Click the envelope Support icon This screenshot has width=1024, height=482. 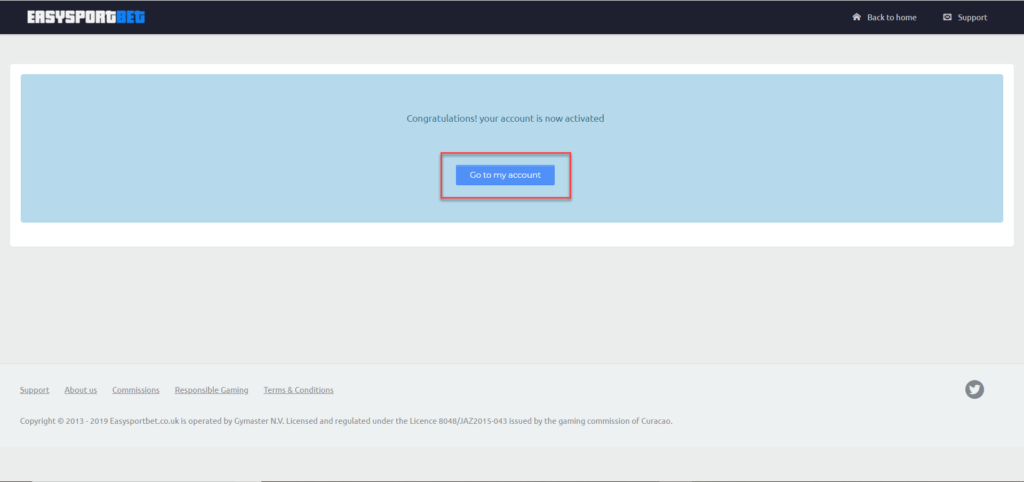(x=947, y=18)
